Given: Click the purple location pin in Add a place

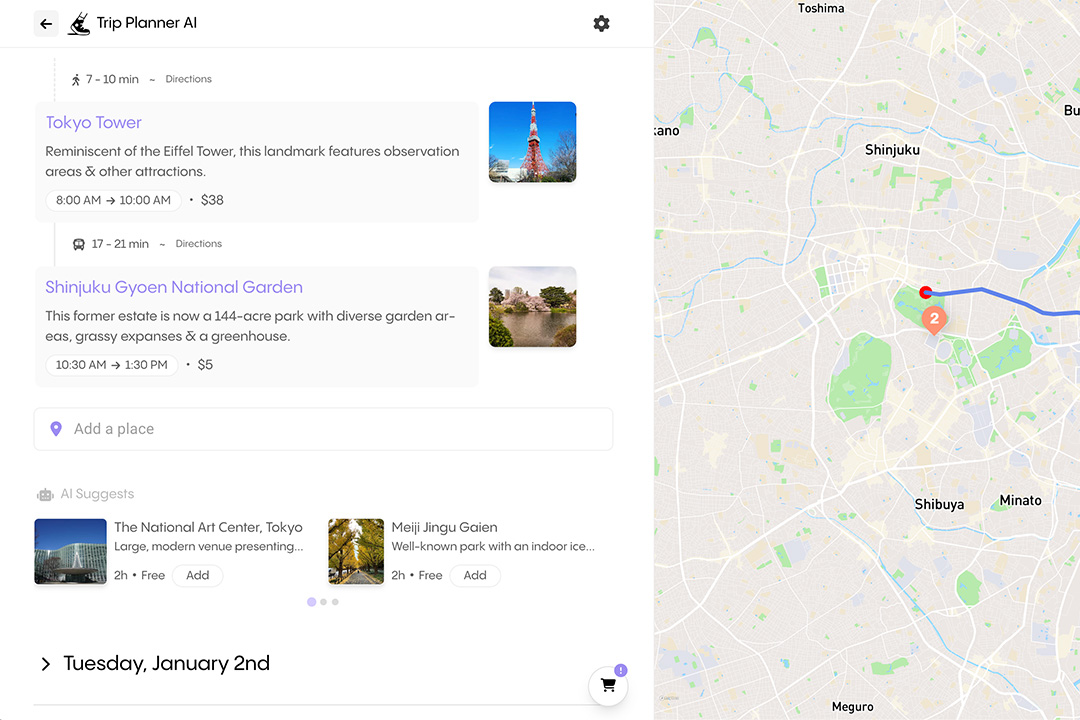Looking at the screenshot, I should 56,429.
